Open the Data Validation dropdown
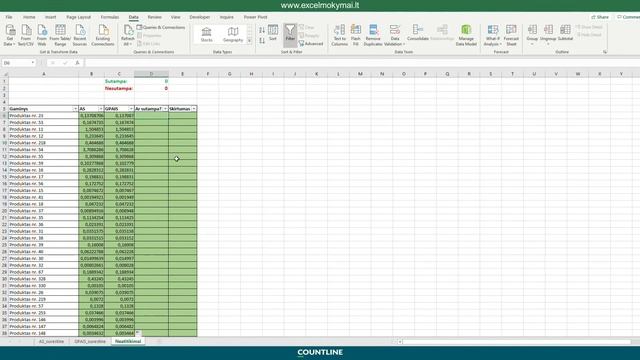 [x=395, y=41]
